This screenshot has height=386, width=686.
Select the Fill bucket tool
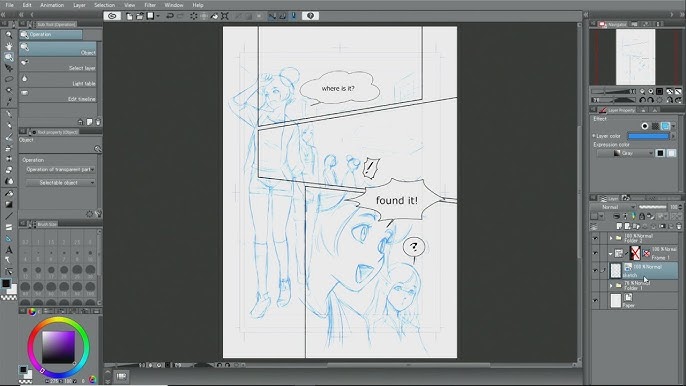pos(9,193)
